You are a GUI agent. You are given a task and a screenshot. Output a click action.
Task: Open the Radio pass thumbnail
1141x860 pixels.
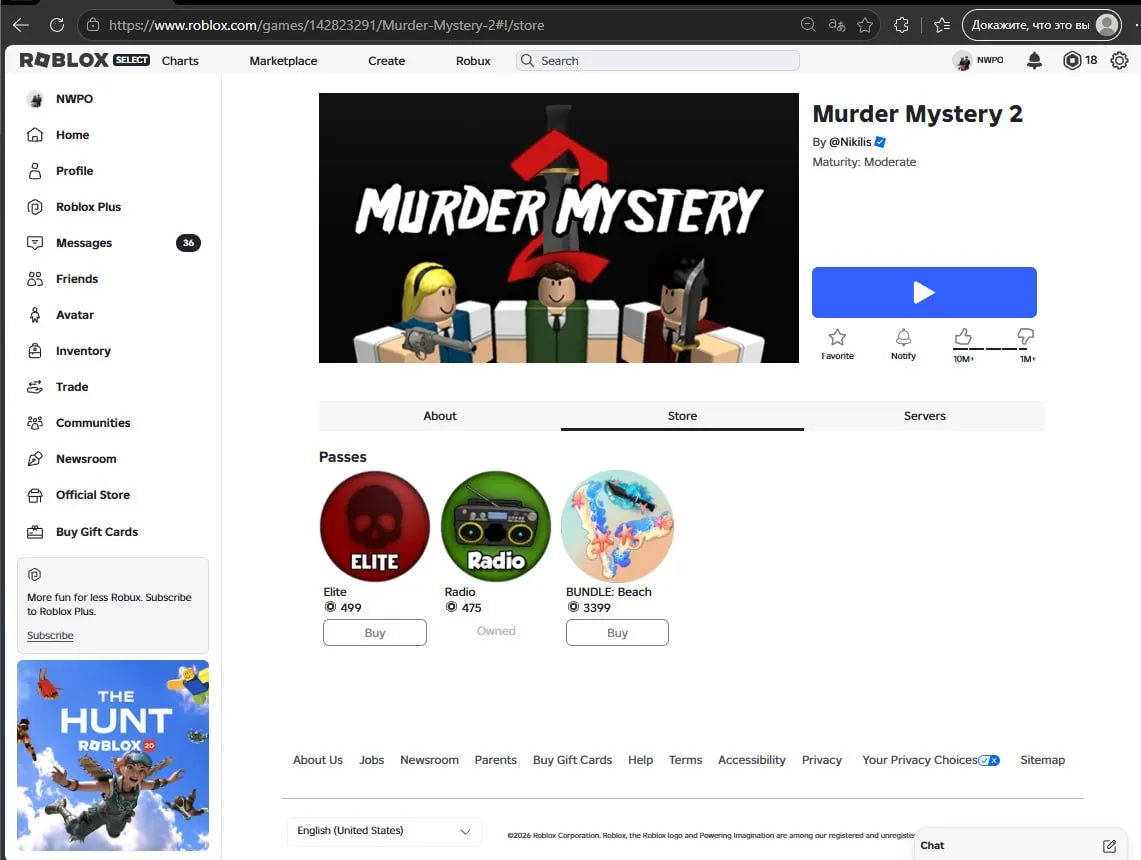(x=496, y=526)
